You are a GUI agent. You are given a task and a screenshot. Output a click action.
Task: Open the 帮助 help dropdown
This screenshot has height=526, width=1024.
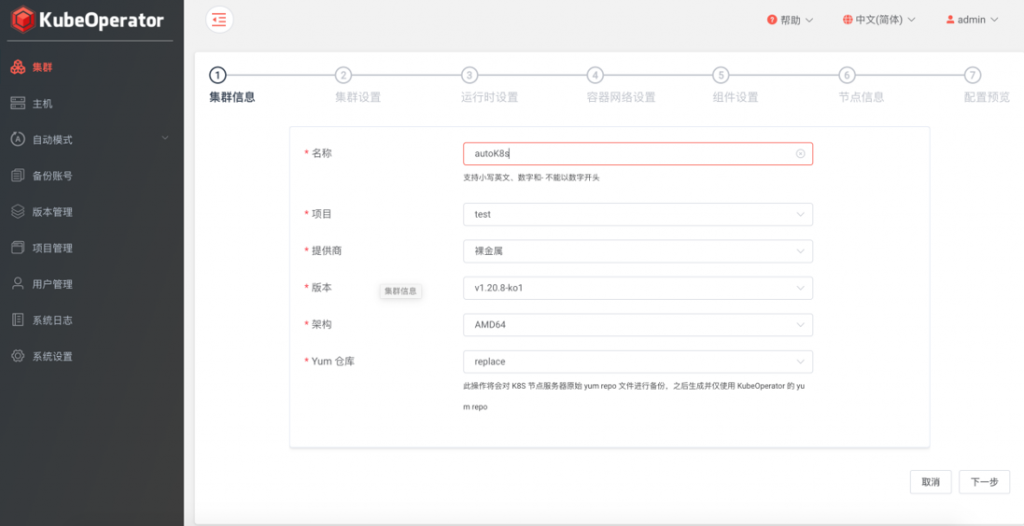(790, 20)
